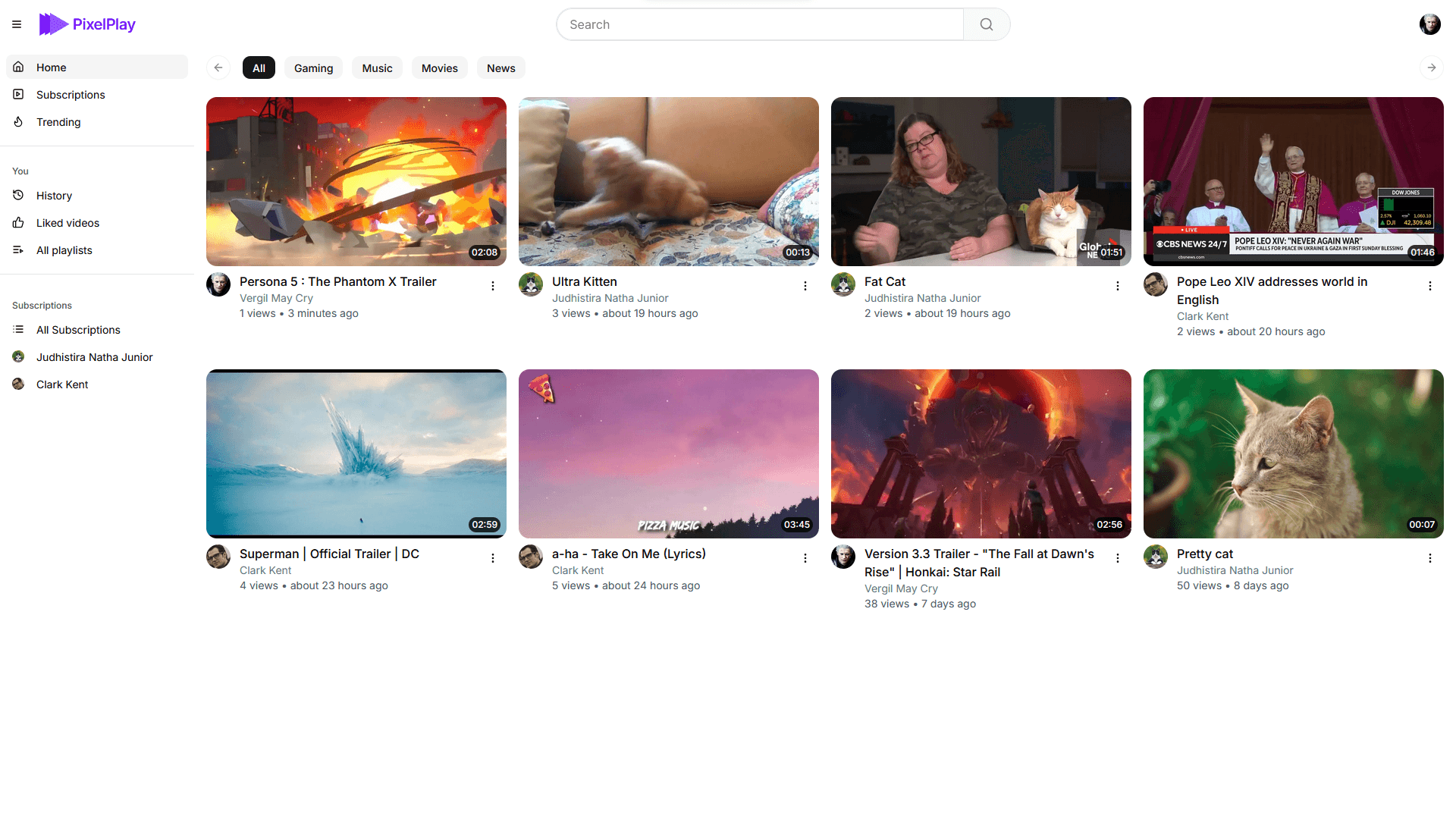Play the Ultra Kitten thumbnail
Image resolution: width=1456 pixels, height=819 pixels.
point(669,181)
